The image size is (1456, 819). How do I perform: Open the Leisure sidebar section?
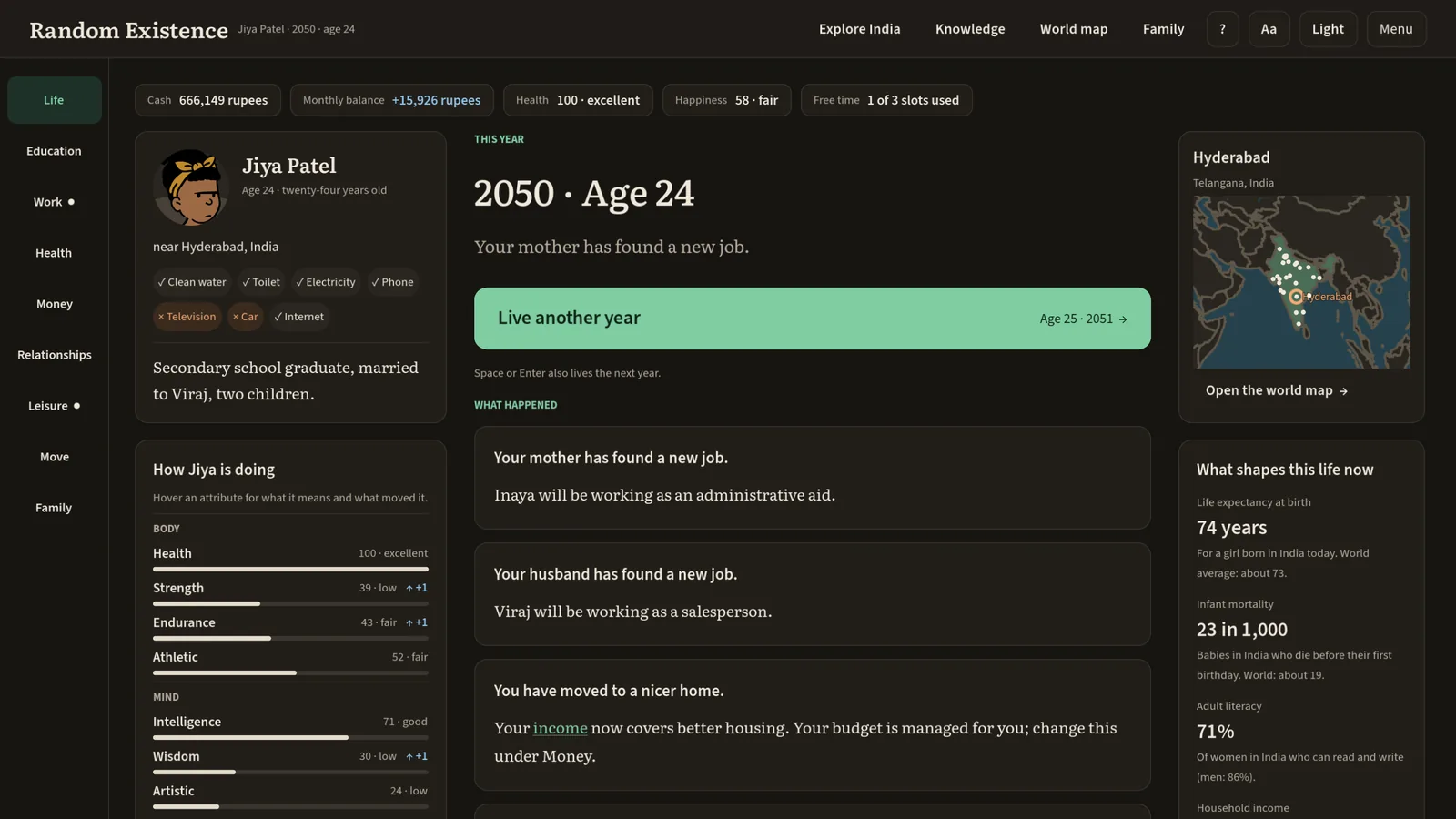coord(55,406)
